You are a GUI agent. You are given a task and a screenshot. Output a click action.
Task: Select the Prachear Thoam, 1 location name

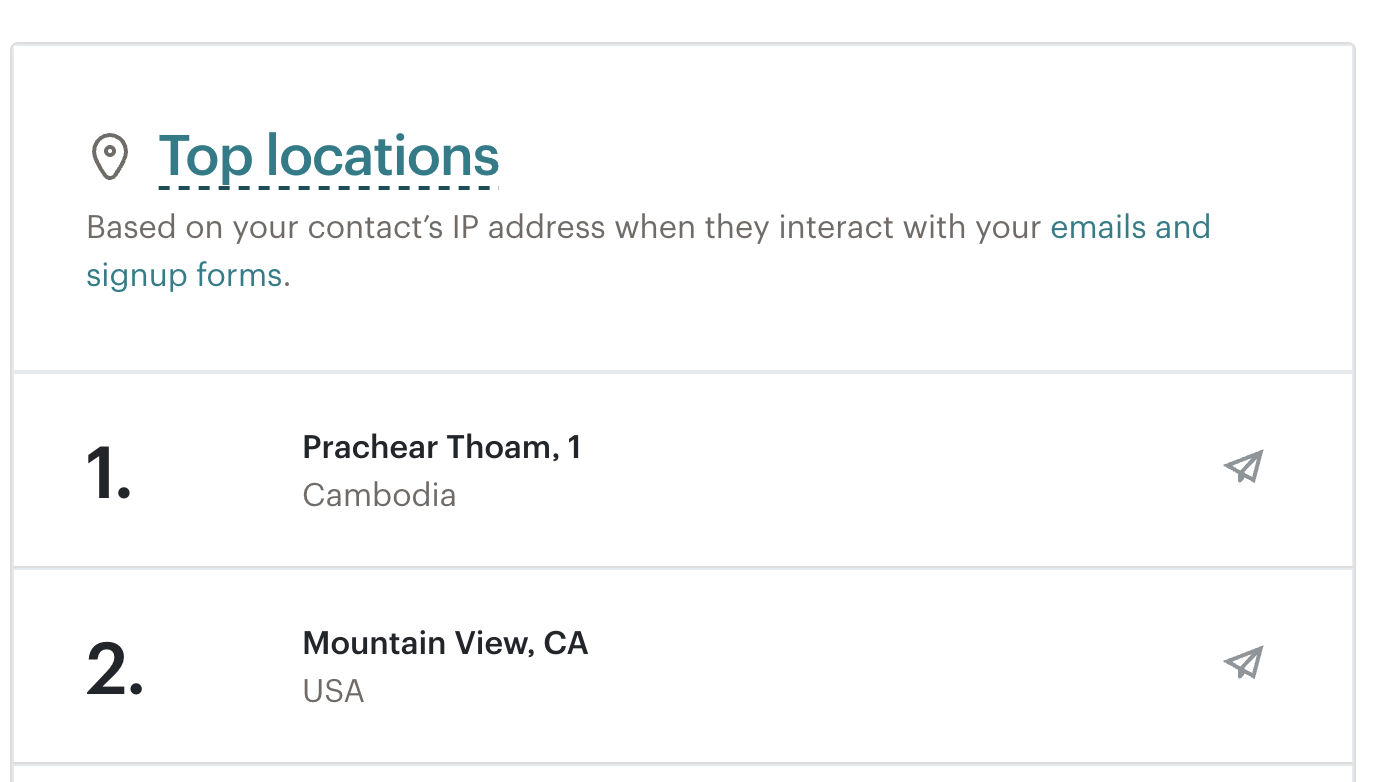[x=442, y=447]
